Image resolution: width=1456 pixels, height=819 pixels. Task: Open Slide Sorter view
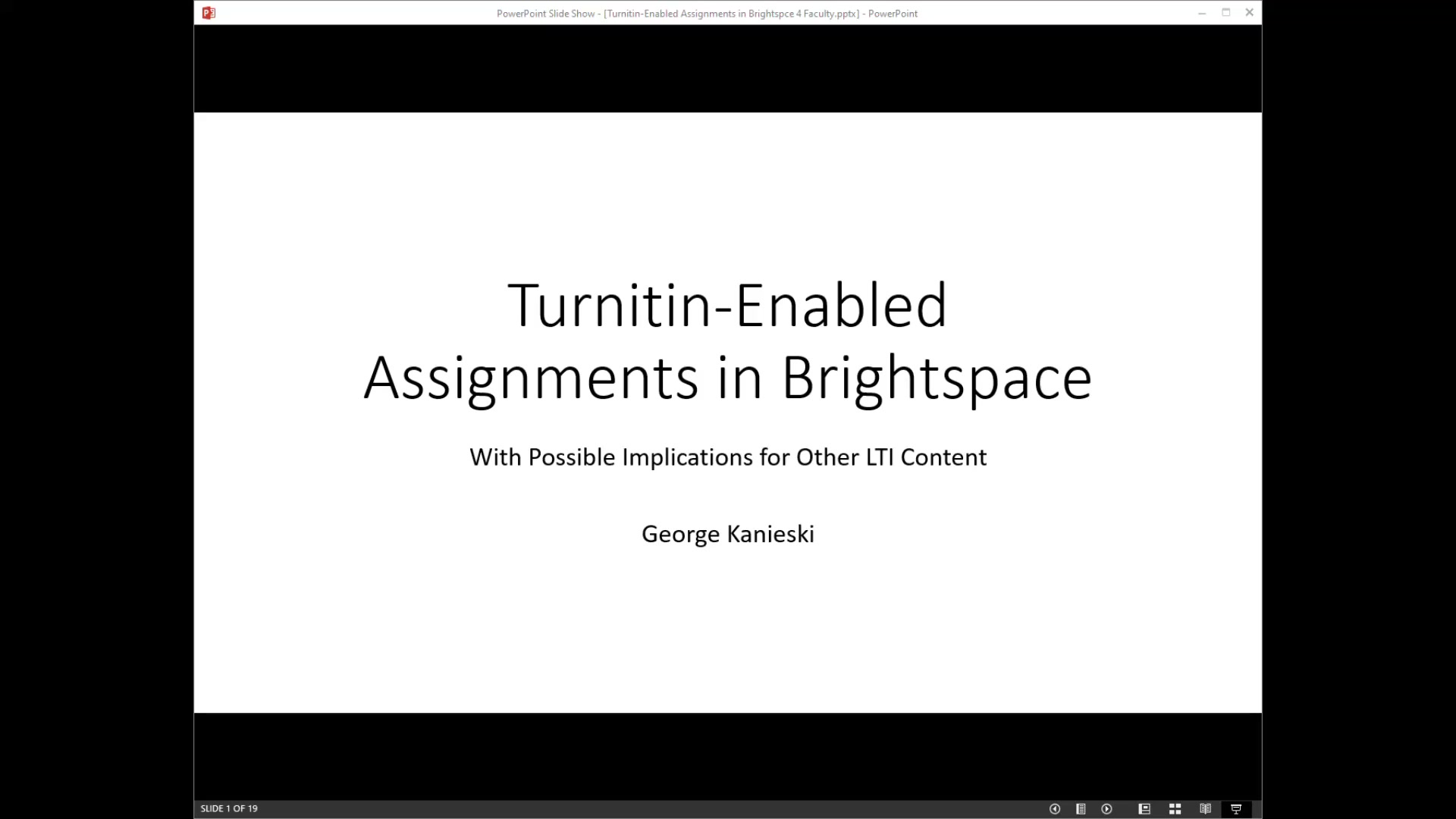tap(1175, 809)
